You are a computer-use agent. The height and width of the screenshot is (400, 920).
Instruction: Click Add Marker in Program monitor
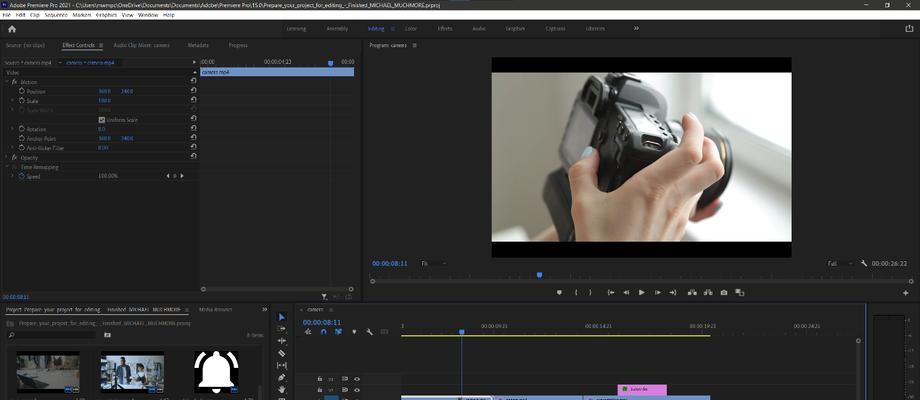coord(559,292)
